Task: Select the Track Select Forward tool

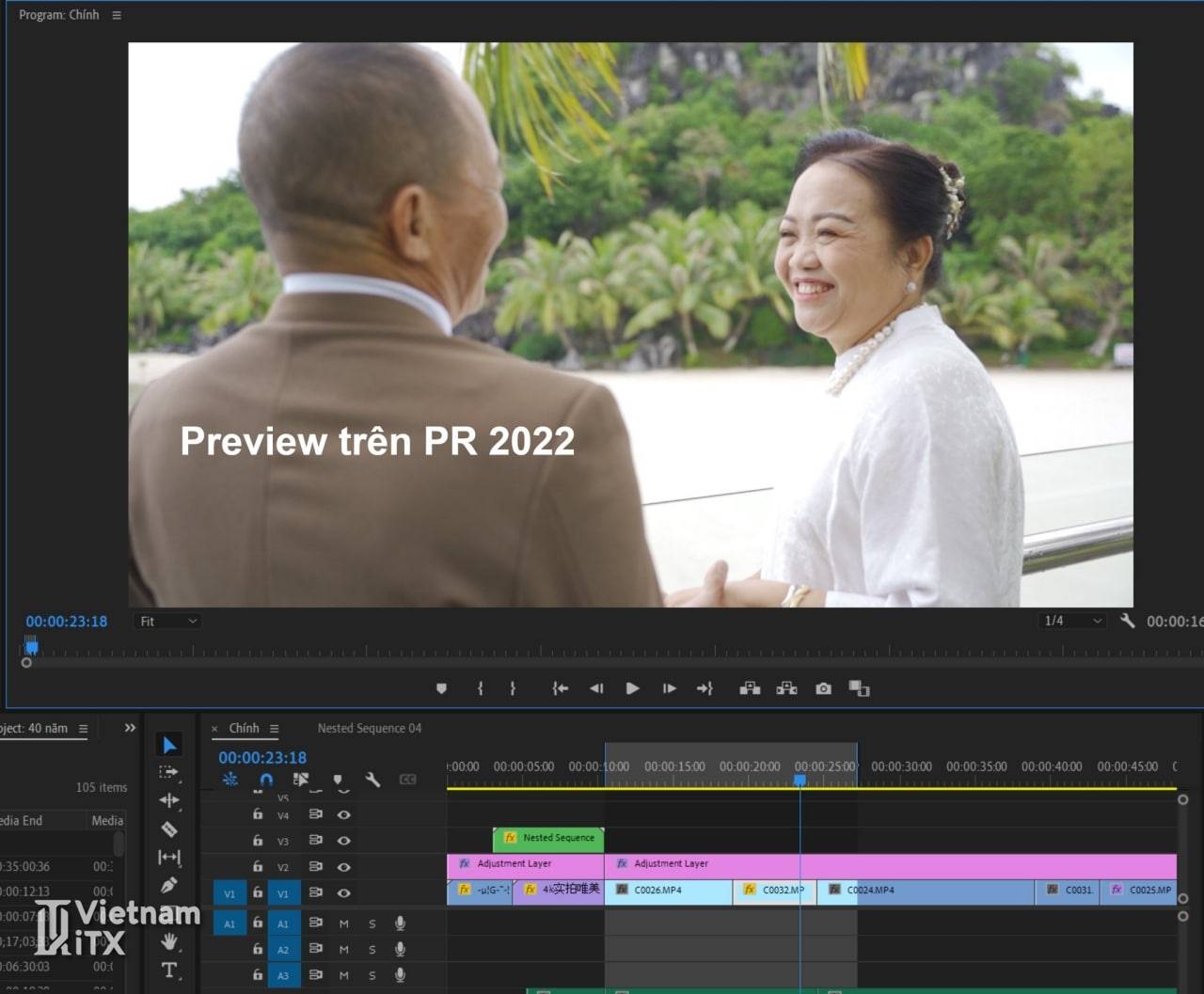Action: click(169, 773)
